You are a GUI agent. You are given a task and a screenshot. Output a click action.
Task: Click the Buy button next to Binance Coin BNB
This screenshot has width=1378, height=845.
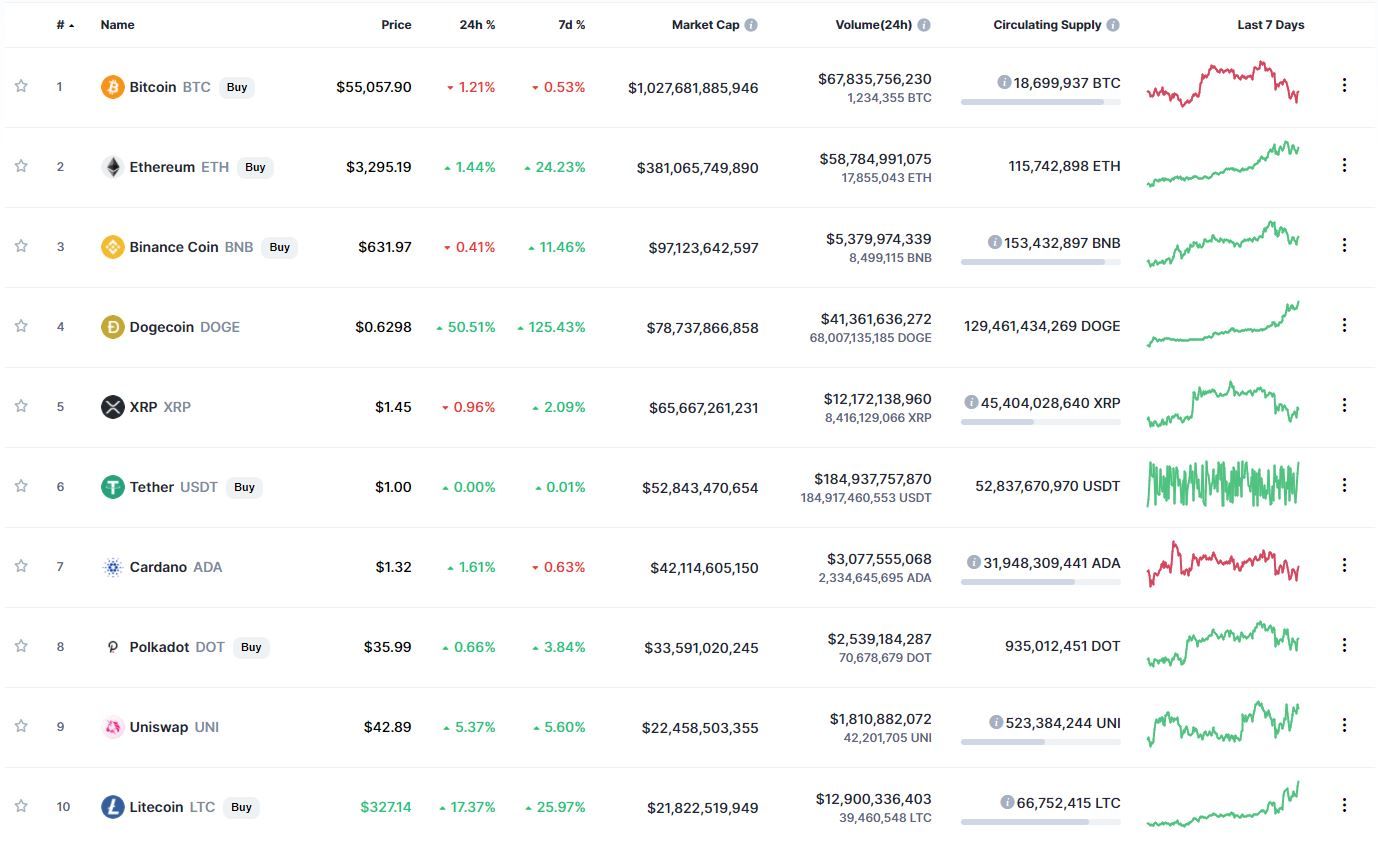coord(280,247)
